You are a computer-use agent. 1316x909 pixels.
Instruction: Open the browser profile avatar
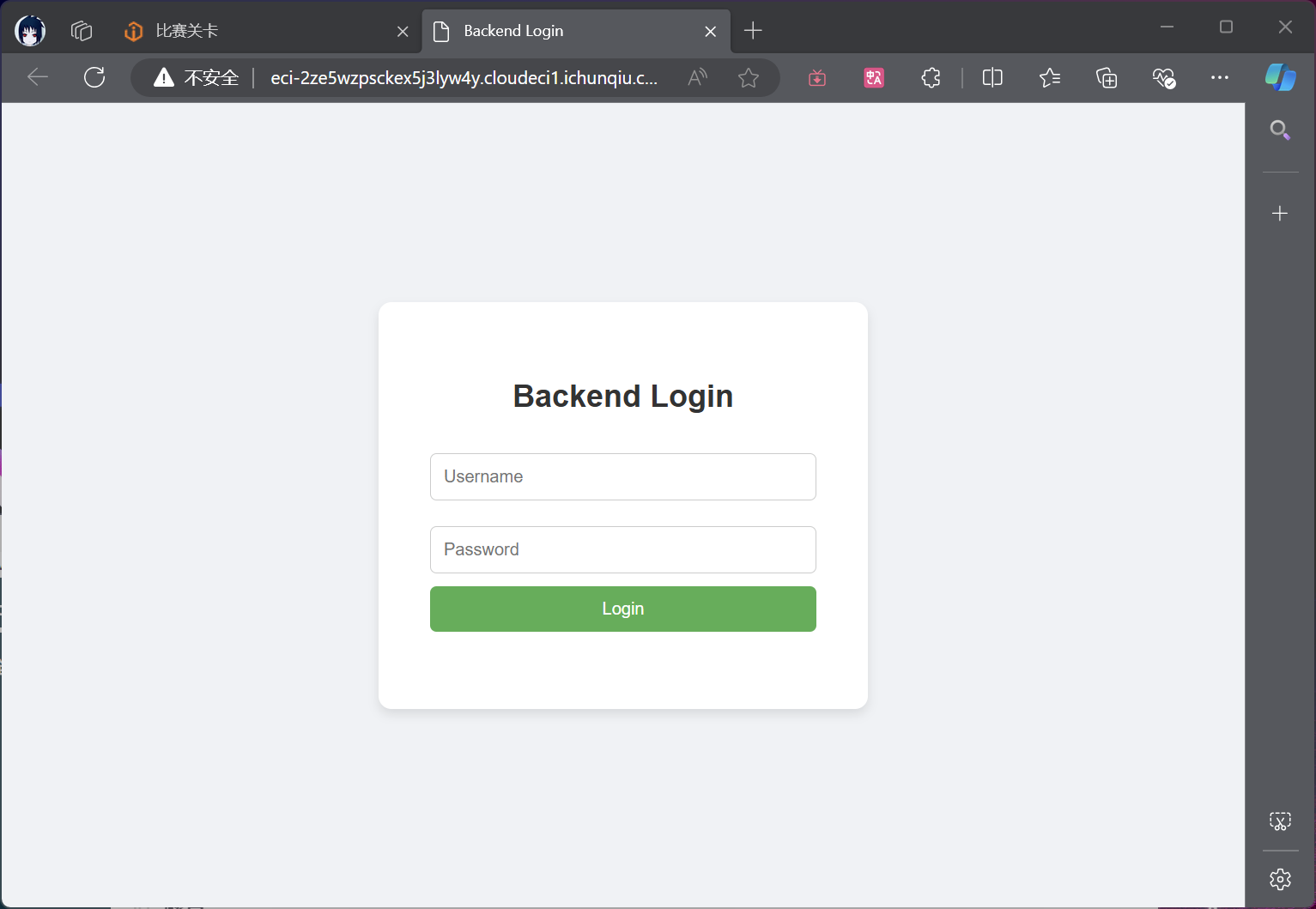point(30,31)
